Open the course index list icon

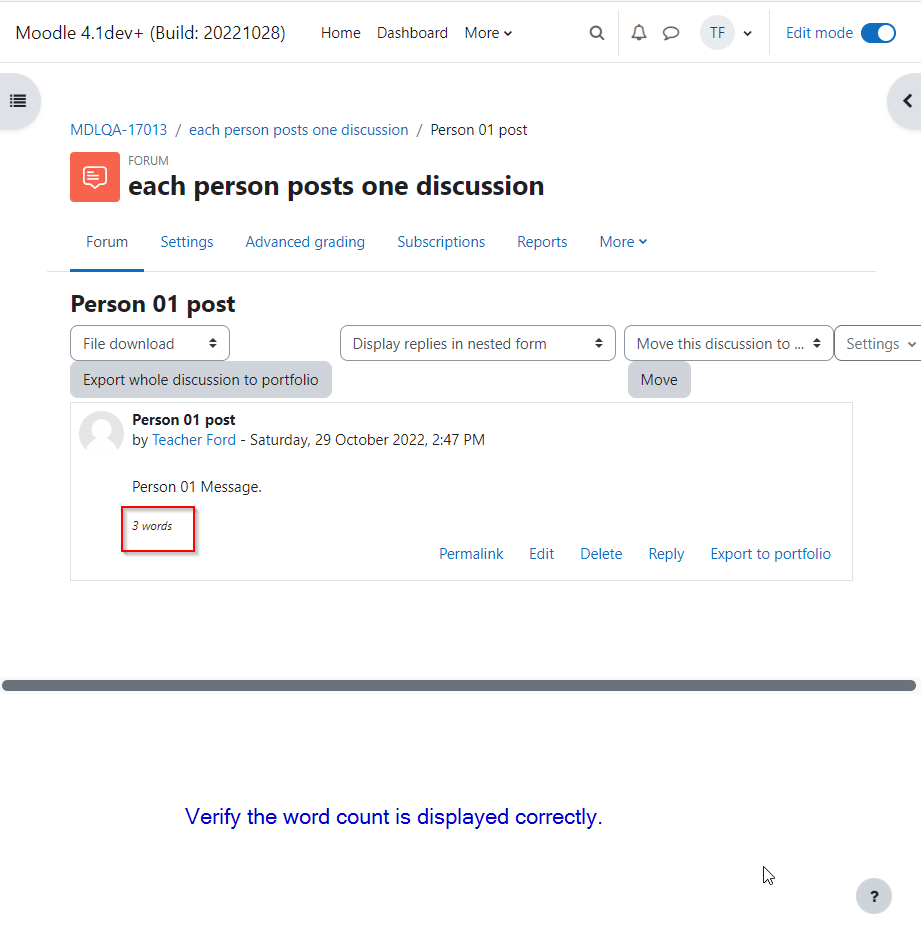[18, 101]
